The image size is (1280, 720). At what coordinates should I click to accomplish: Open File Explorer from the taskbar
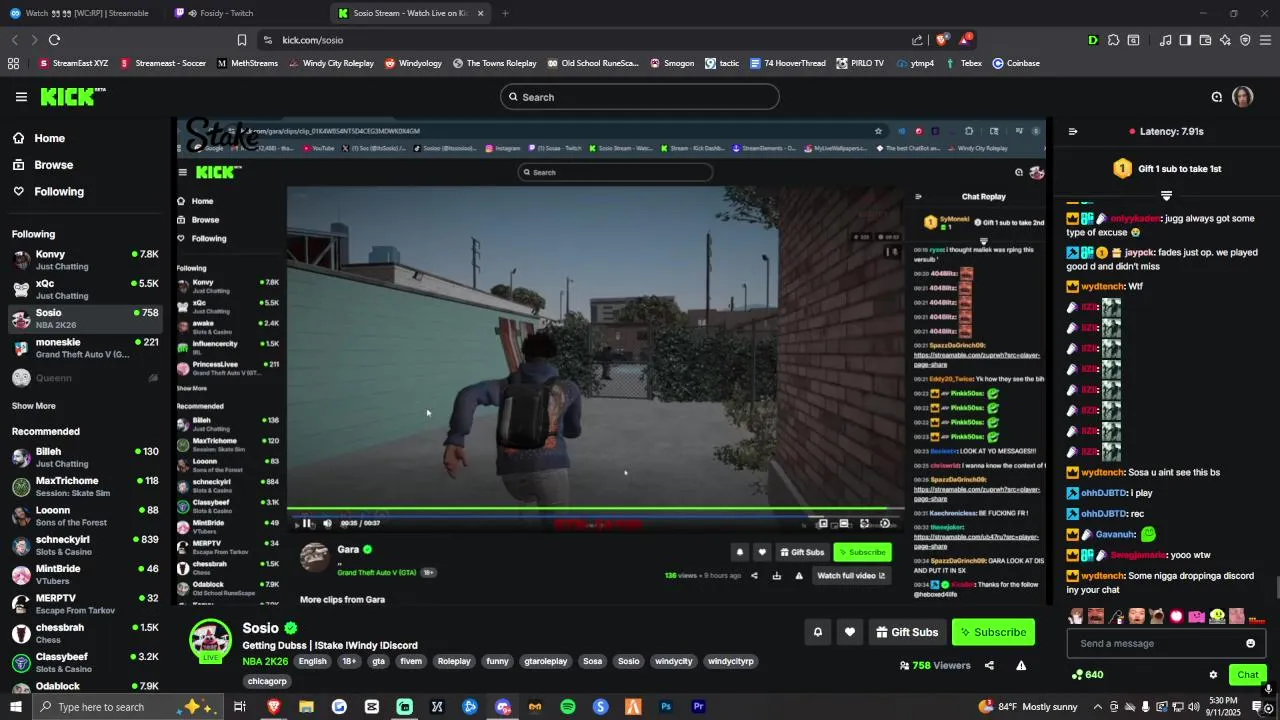[x=306, y=707]
